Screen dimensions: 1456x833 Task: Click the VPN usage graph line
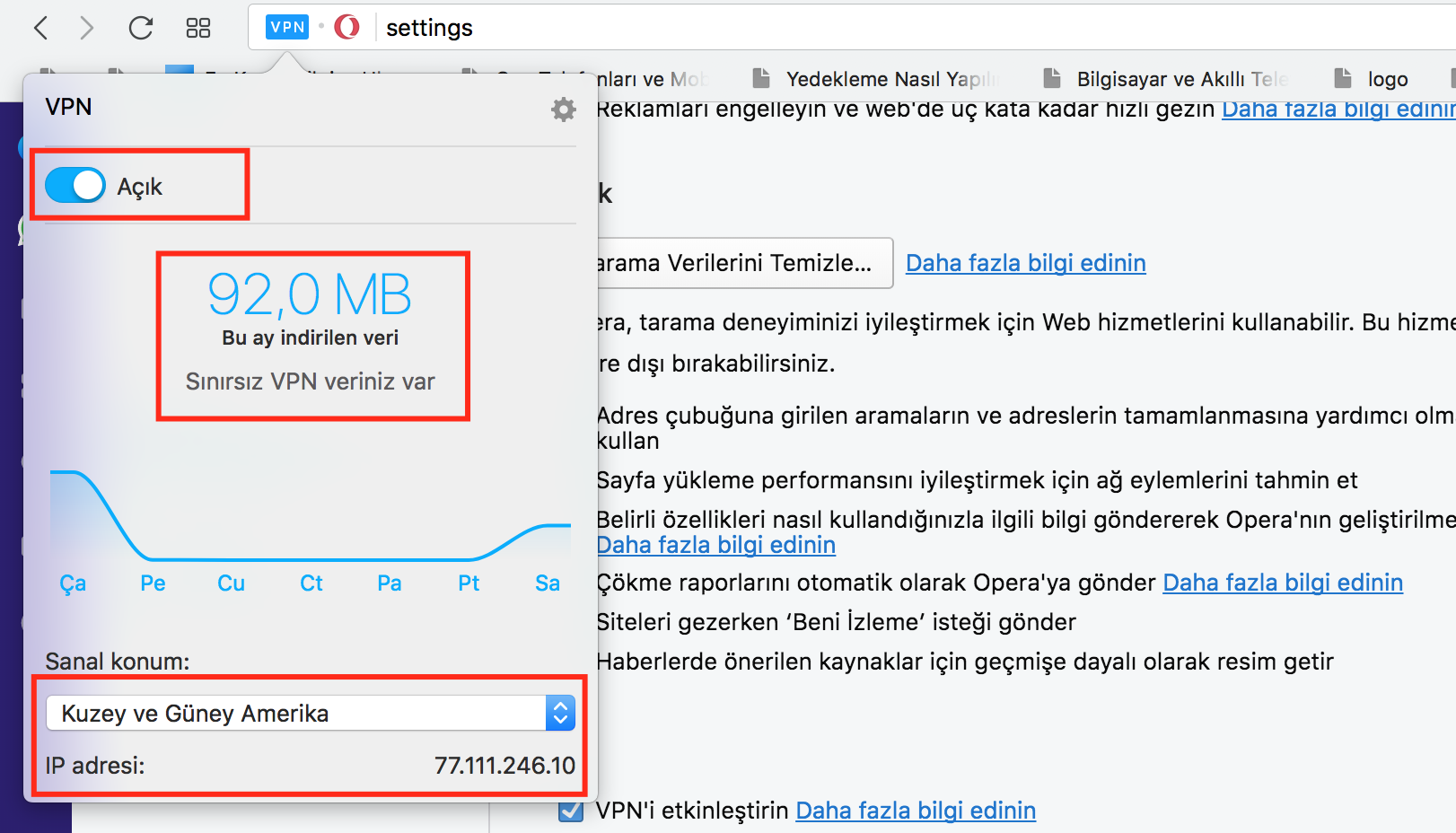(x=311, y=515)
